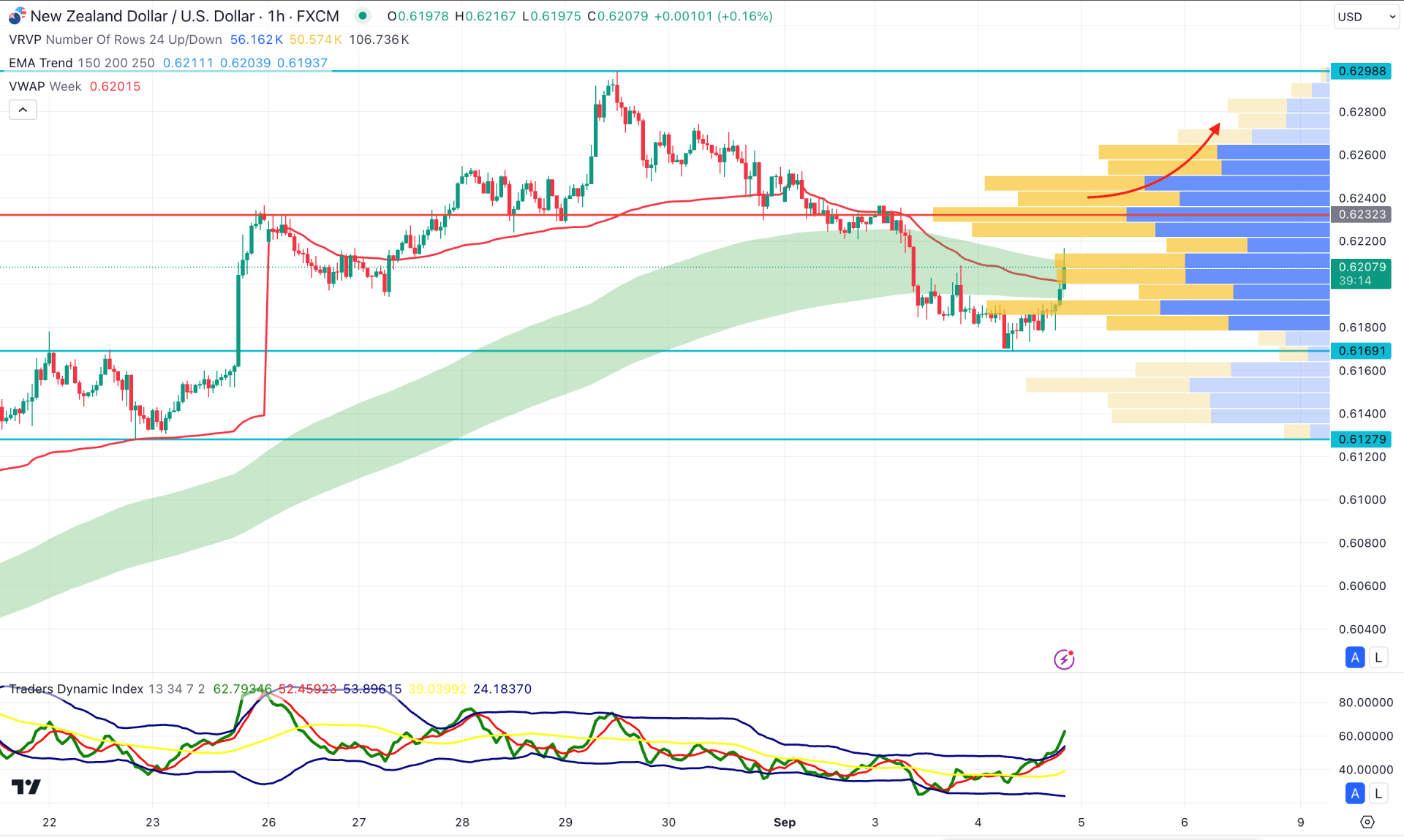This screenshot has height=840, width=1404.
Task: Click the lightning events icon on chart
Action: 1064,659
